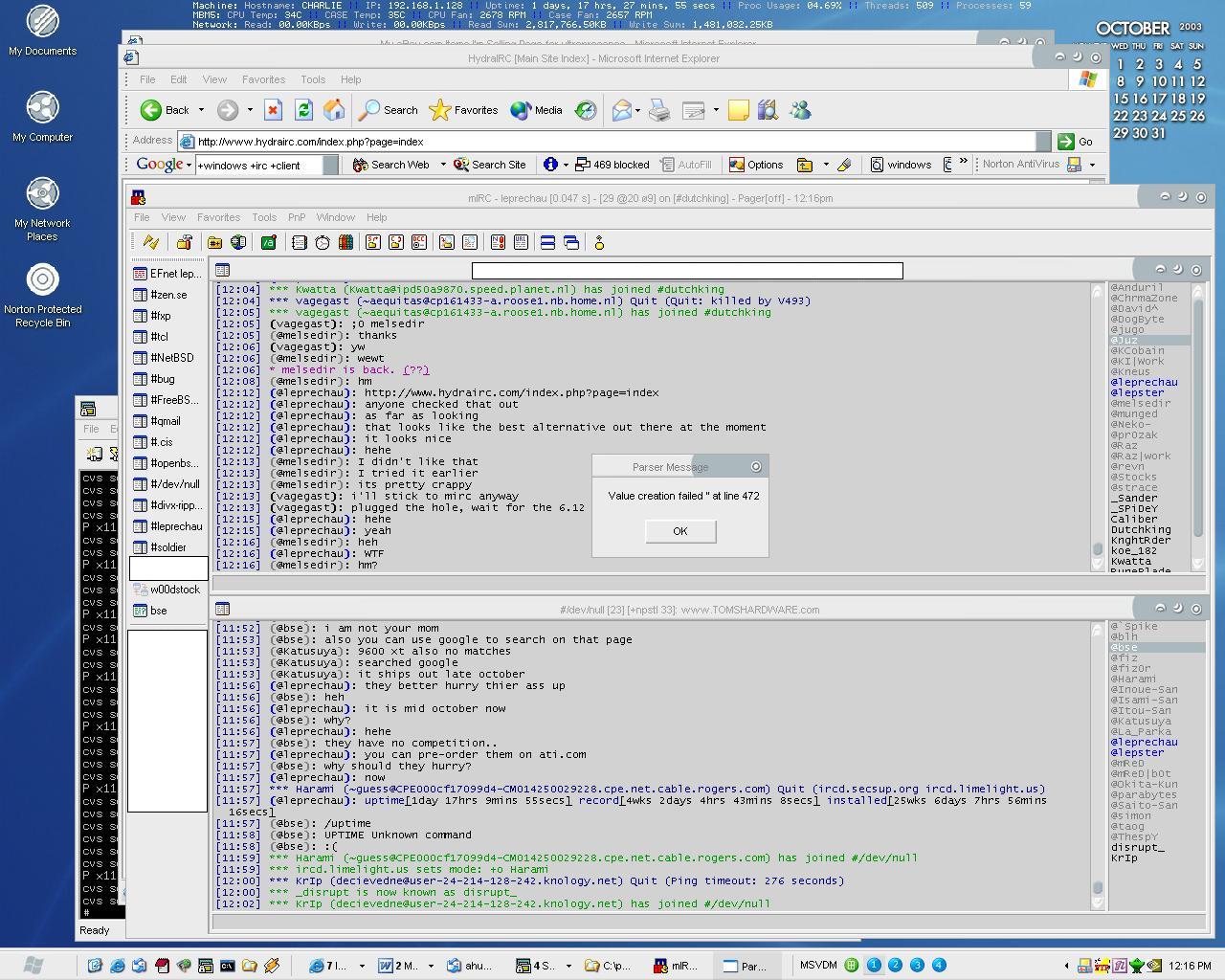
Task: Open the Search Web dropdown arrow
Action: pyautogui.click(x=443, y=165)
